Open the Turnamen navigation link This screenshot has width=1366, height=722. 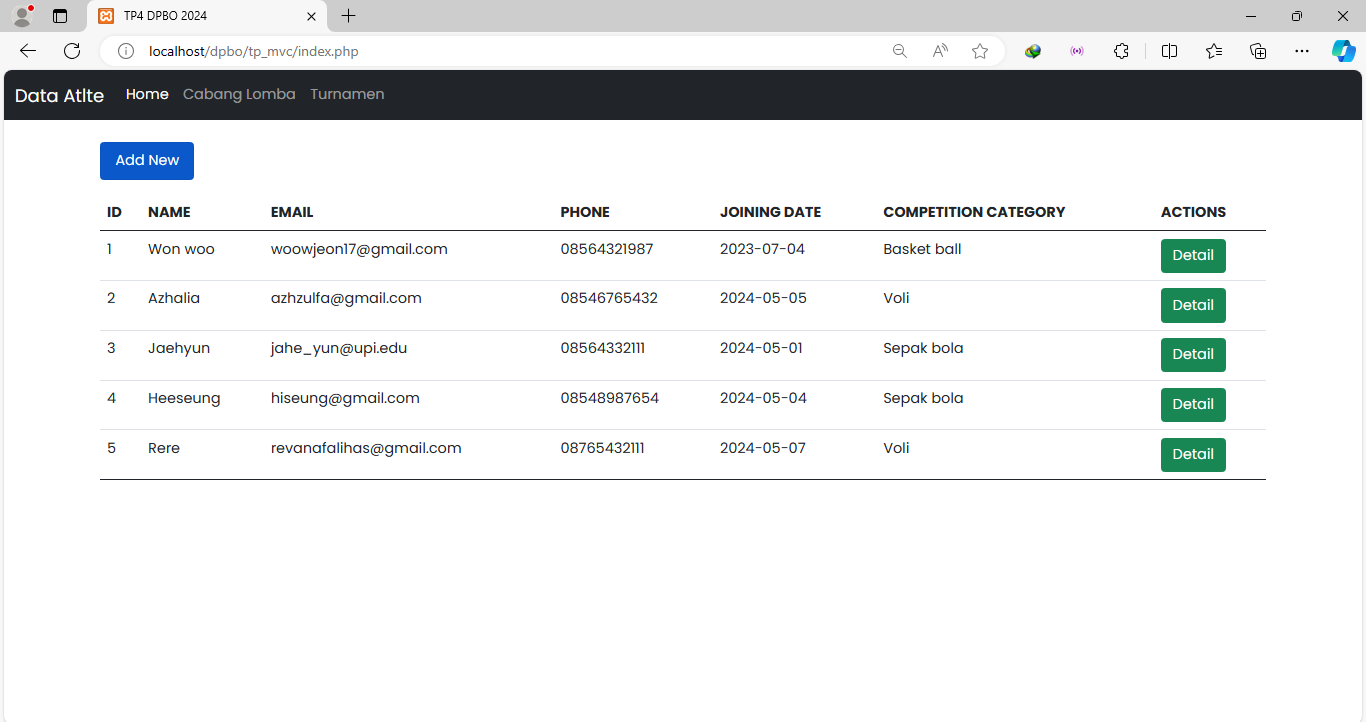pos(347,94)
